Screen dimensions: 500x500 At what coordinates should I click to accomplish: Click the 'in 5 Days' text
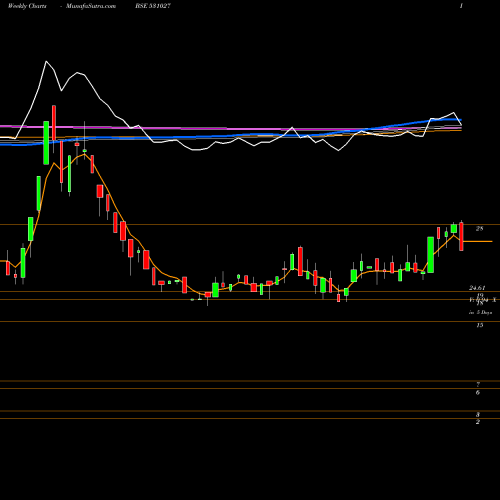tap(480, 313)
